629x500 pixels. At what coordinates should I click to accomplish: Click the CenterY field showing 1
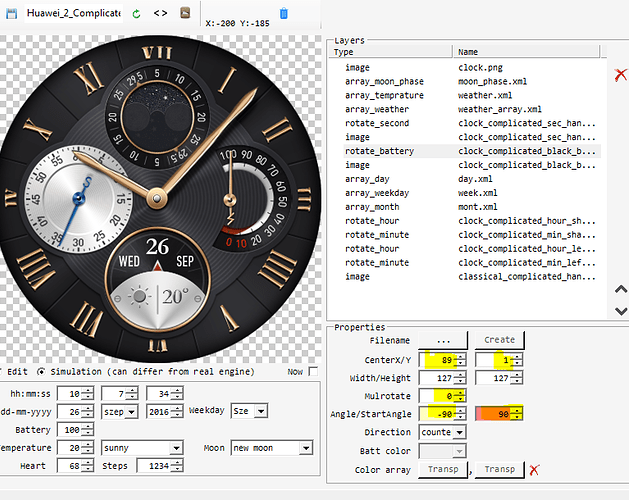tap(499, 360)
